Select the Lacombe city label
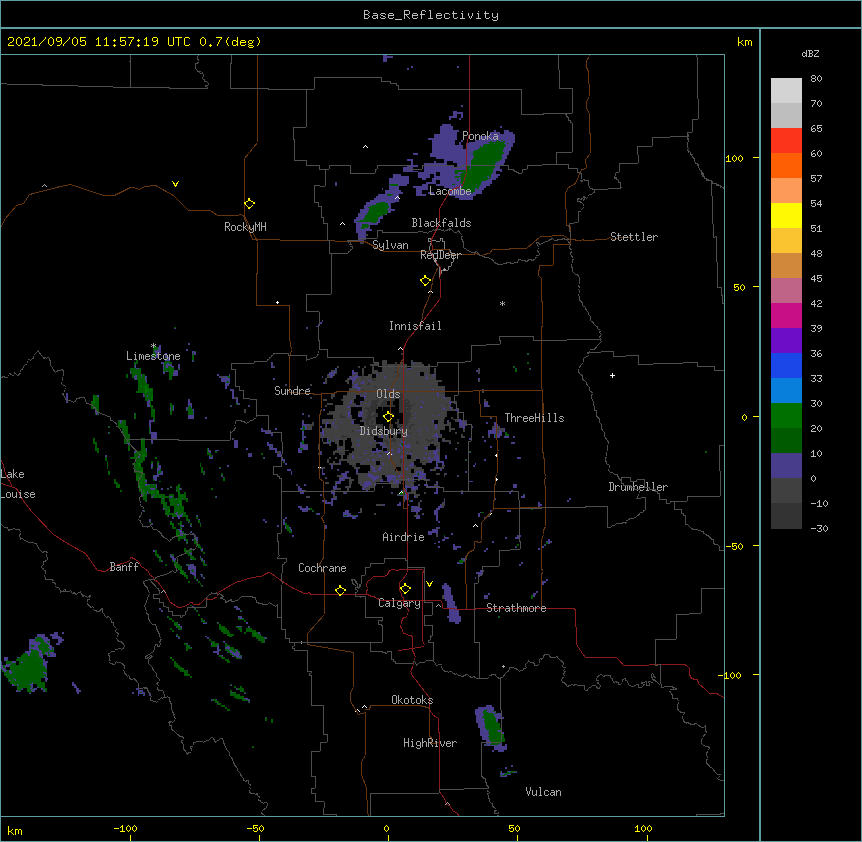This screenshot has height=842, width=862. (450, 191)
